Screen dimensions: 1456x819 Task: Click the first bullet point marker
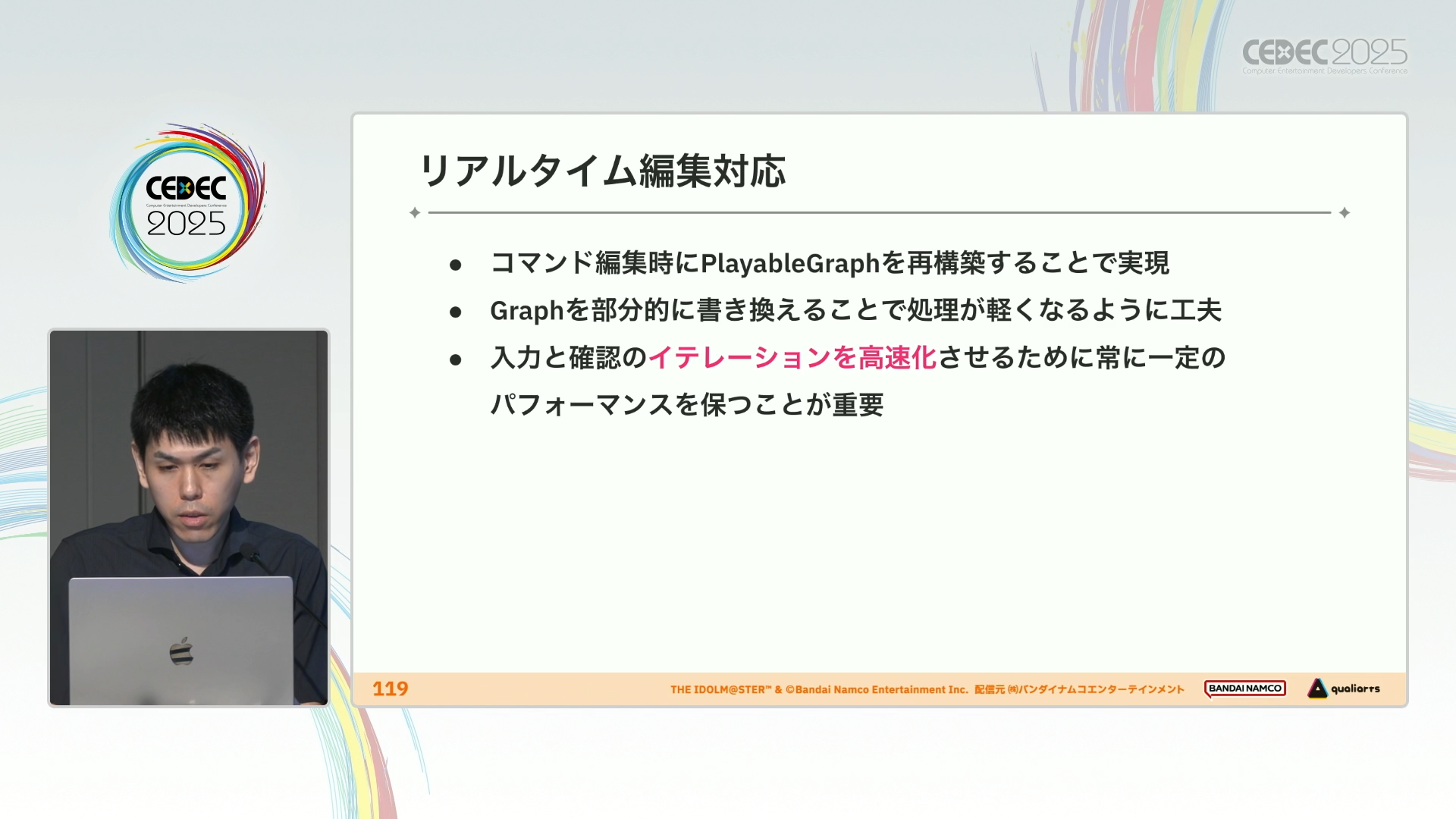(456, 265)
